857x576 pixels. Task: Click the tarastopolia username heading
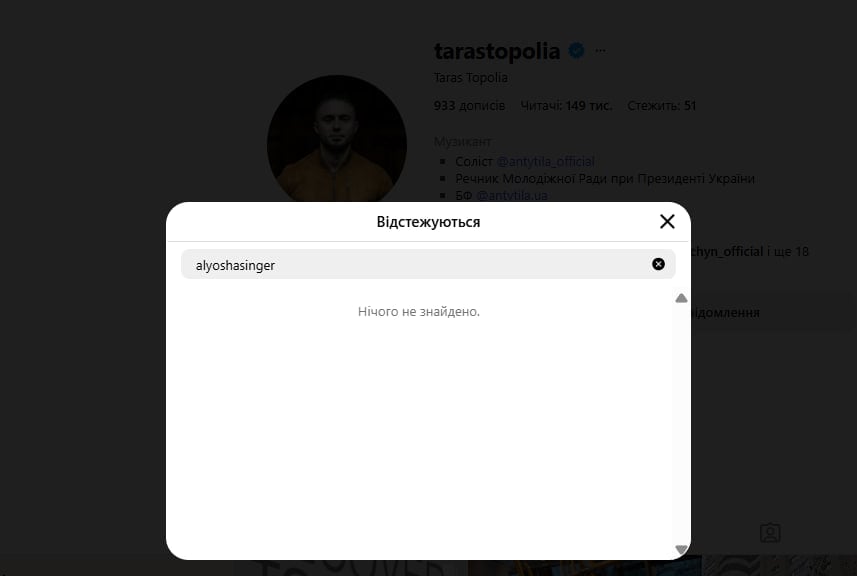click(497, 51)
